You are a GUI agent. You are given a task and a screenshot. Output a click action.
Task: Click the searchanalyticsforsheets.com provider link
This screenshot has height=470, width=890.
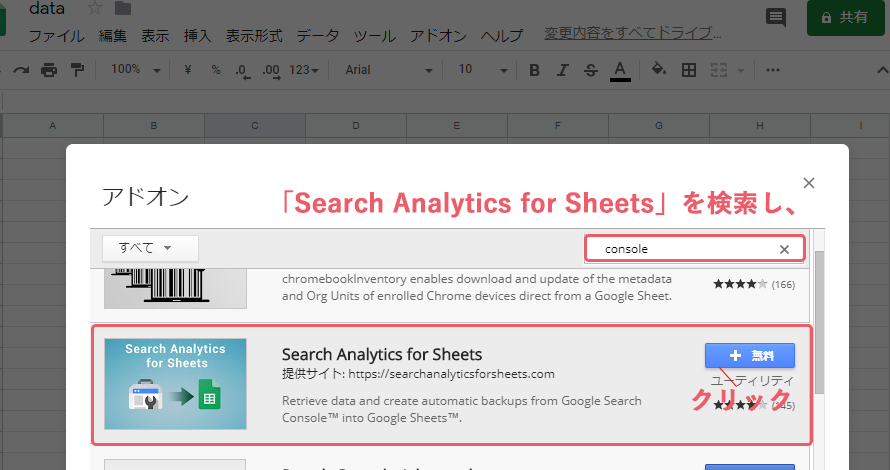(451, 374)
